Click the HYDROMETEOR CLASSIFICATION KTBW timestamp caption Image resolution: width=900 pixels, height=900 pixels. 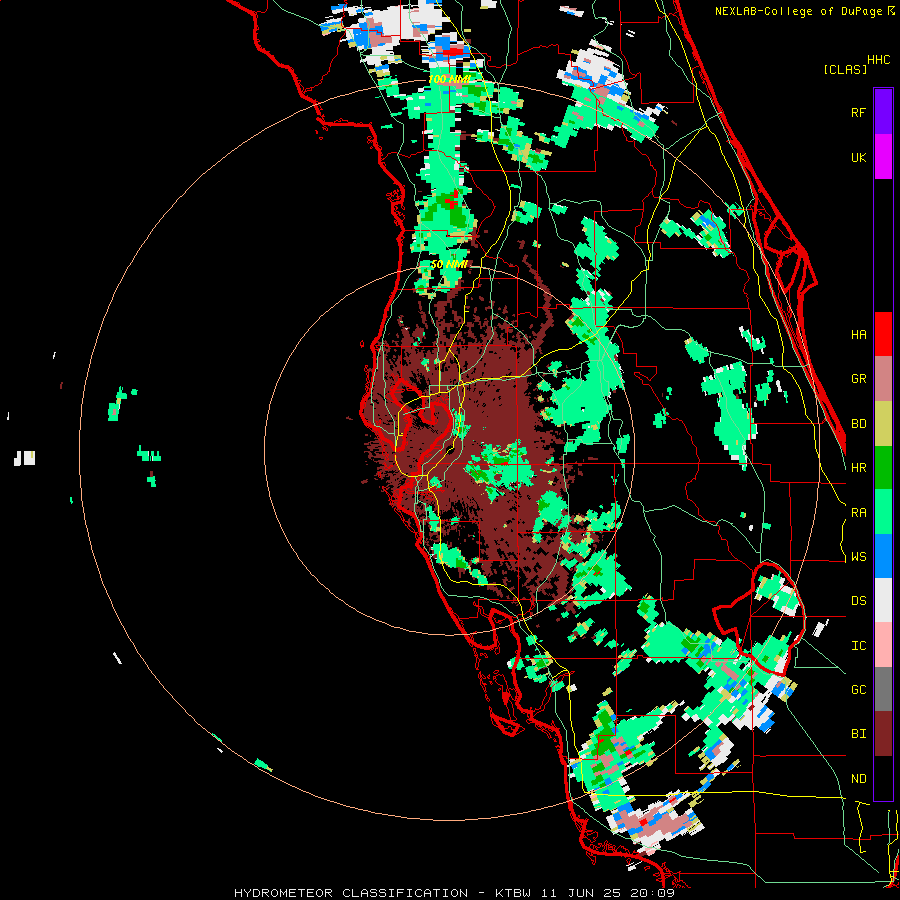[454, 893]
